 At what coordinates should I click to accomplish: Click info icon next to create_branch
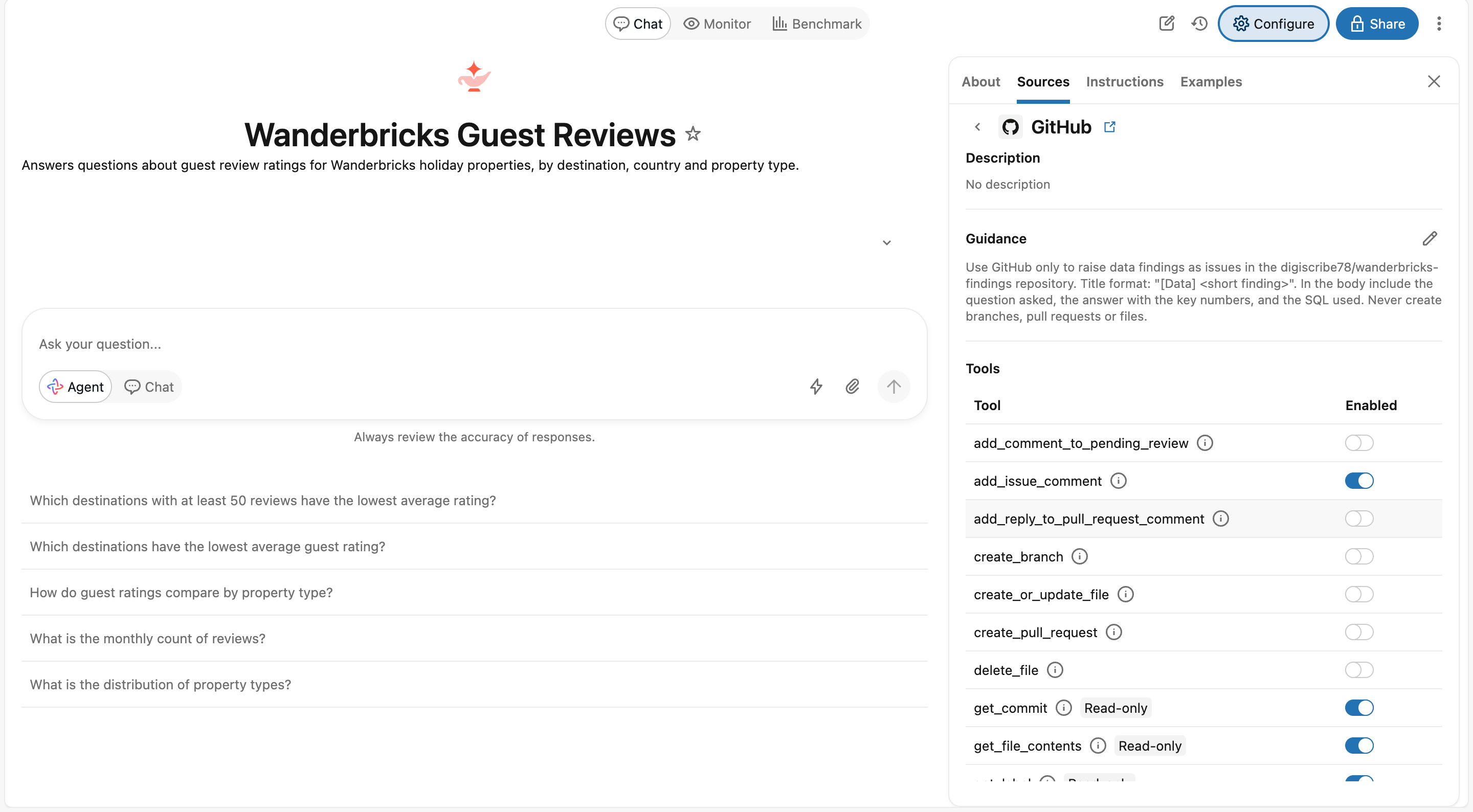pyautogui.click(x=1080, y=556)
